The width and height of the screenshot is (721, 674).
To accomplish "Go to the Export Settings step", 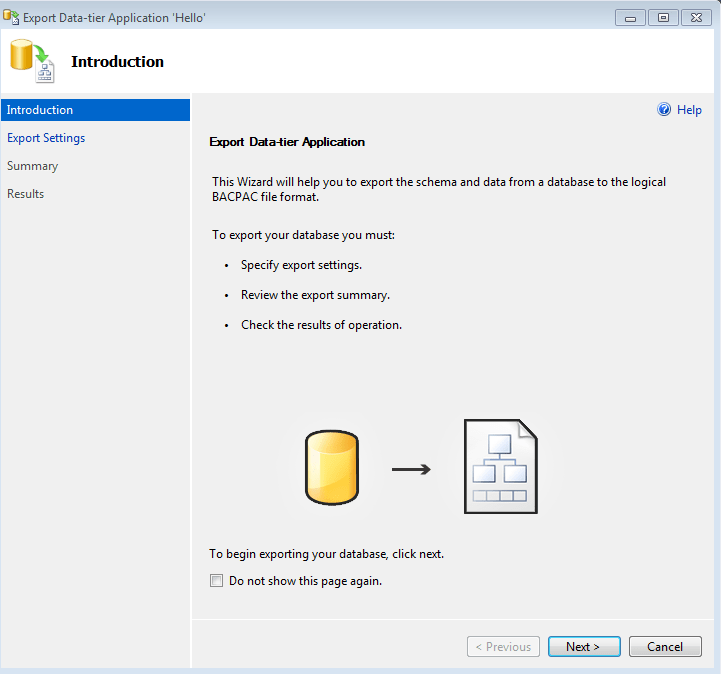I will click(46, 138).
